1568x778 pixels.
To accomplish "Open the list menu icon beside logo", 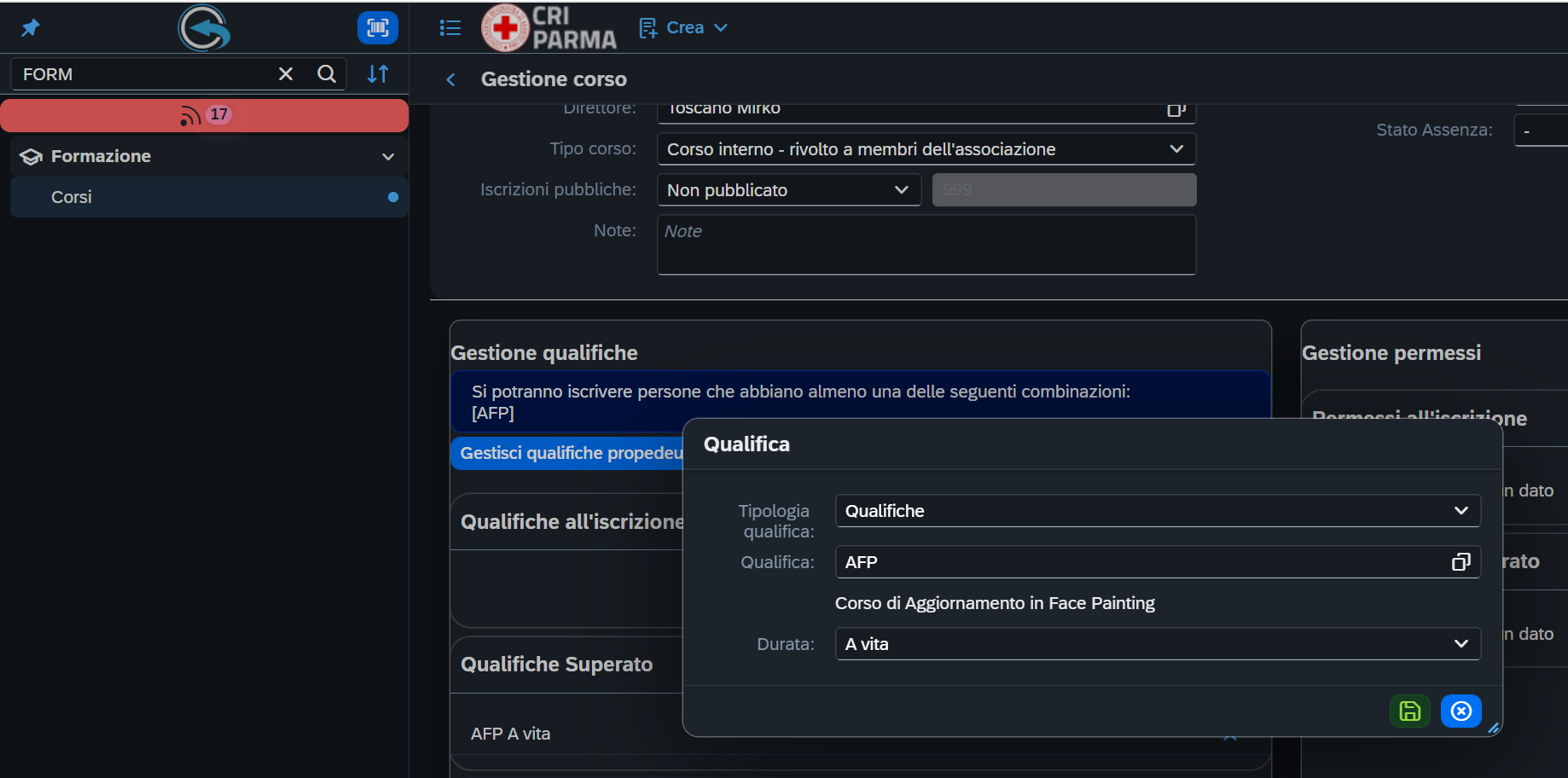I will pos(450,28).
